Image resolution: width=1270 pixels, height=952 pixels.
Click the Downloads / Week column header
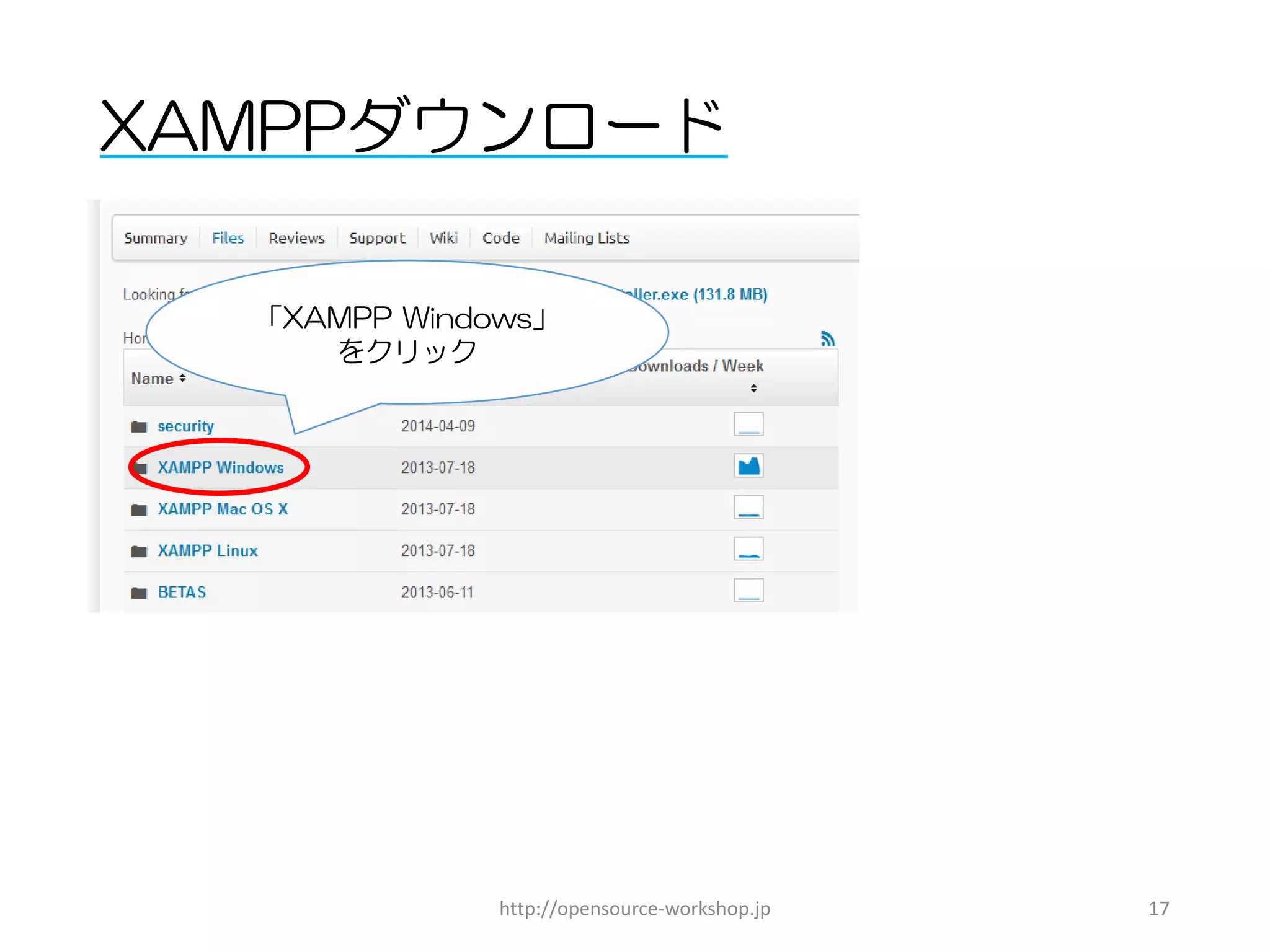(696, 366)
